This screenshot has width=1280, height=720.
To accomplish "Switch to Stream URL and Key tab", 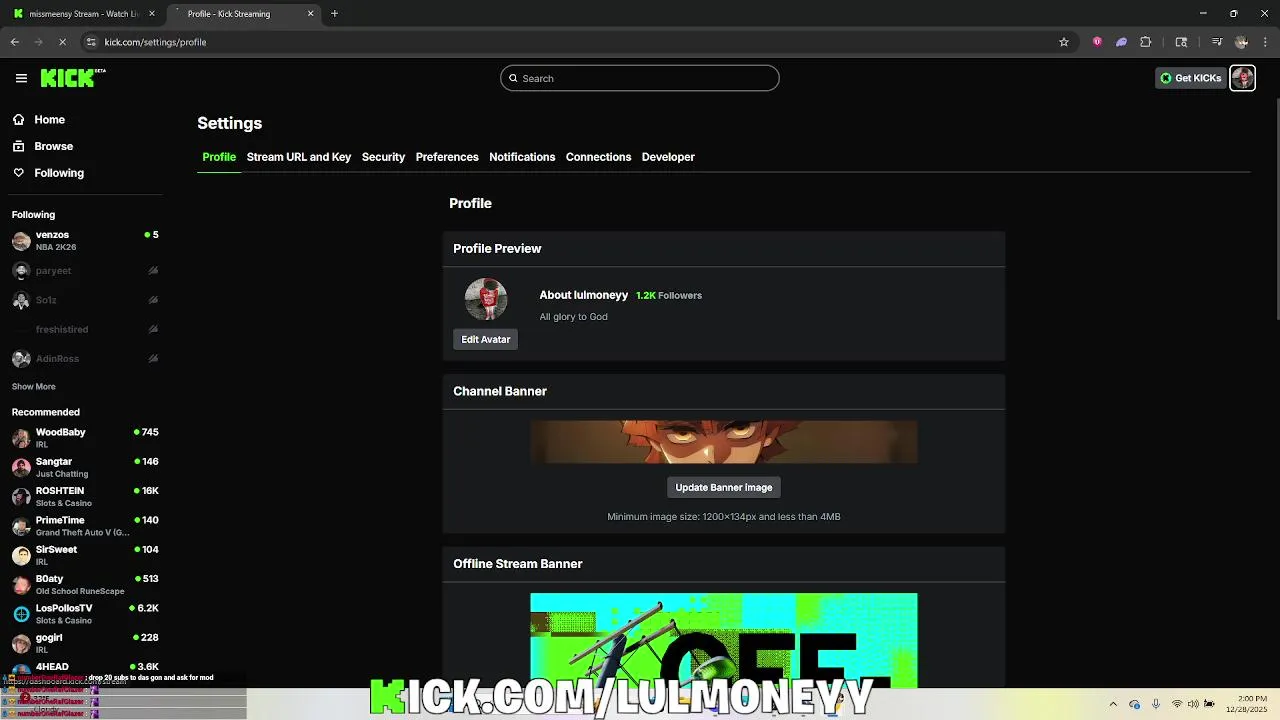I will click(x=299, y=157).
